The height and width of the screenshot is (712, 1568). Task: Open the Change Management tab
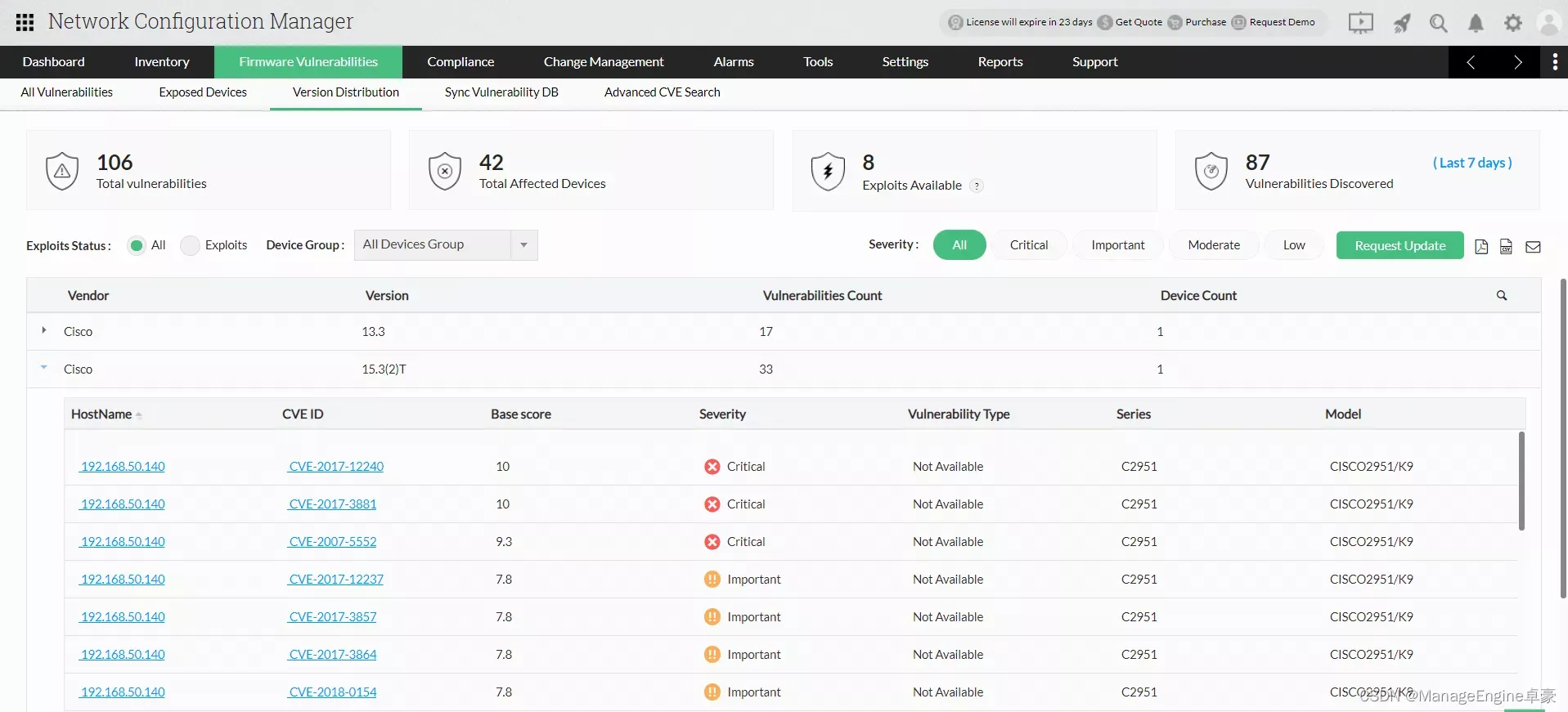(x=604, y=62)
